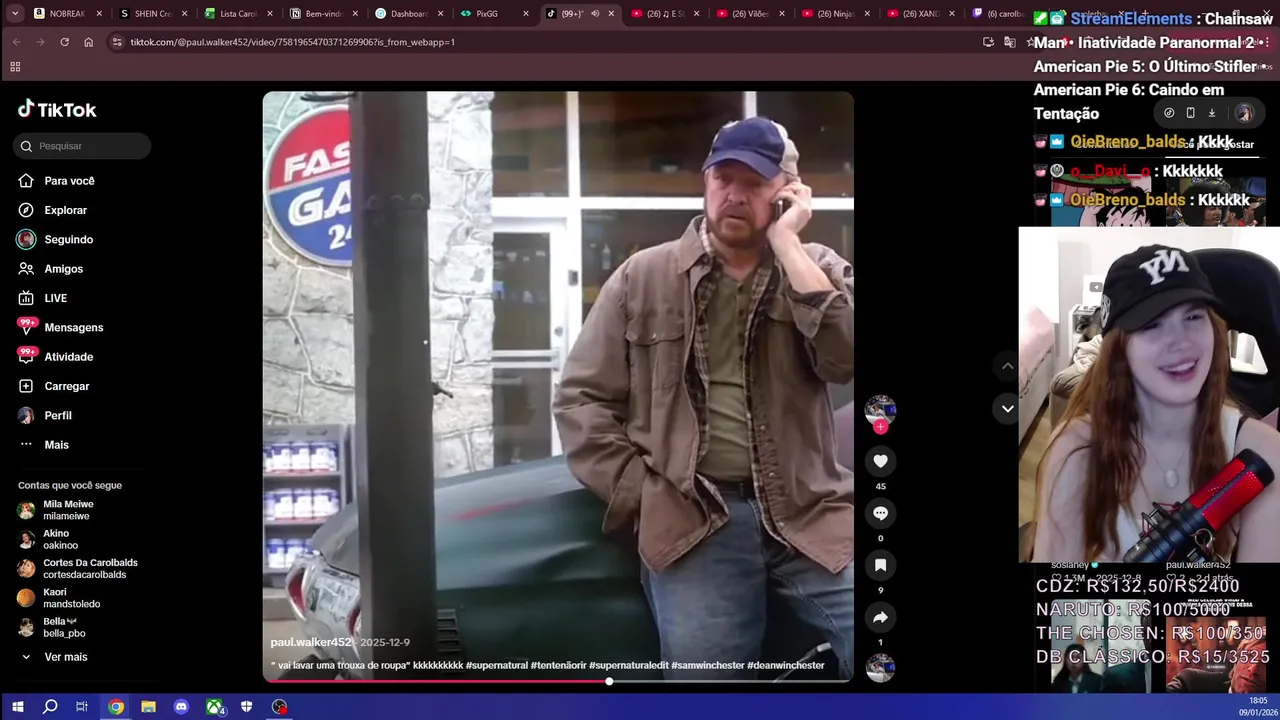Open followed account Kaori
The image size is (1280, 720).
(59, 598)
